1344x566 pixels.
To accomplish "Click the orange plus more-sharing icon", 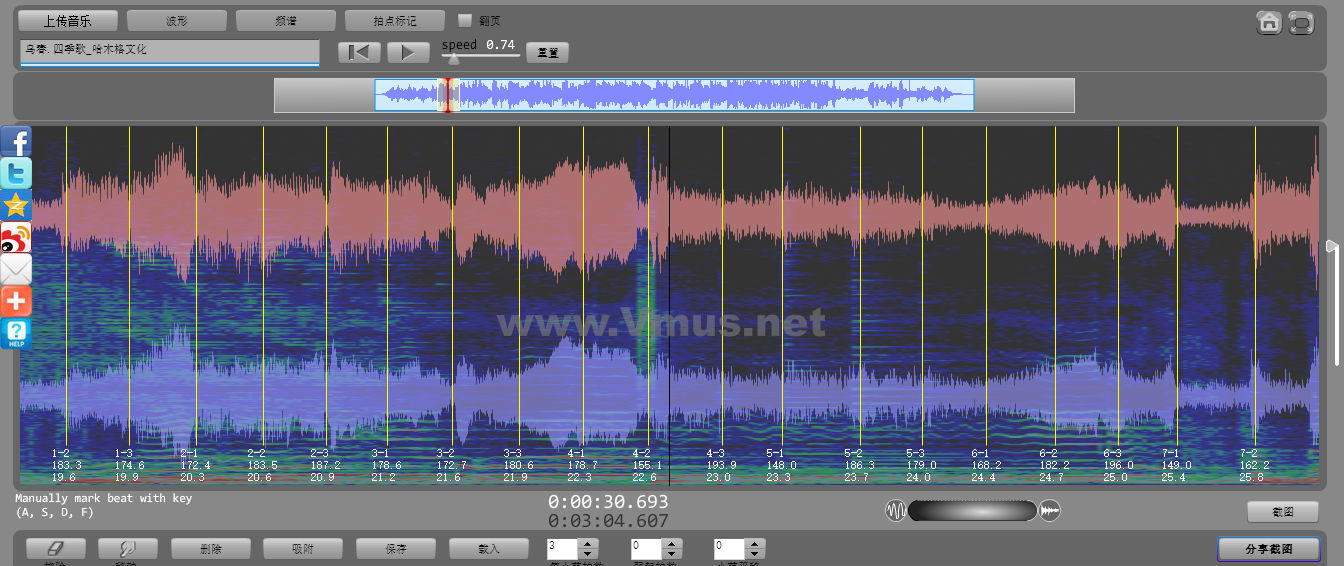I will (x=16, y=301).
